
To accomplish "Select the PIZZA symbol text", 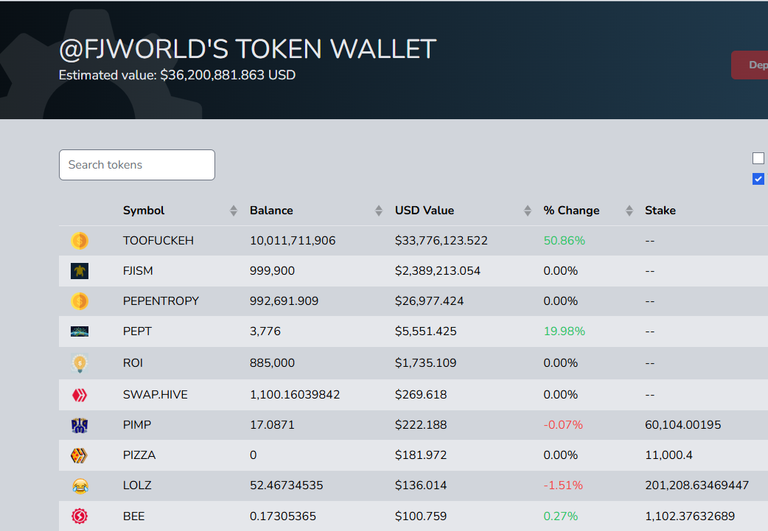I will (x=139, y=456).
